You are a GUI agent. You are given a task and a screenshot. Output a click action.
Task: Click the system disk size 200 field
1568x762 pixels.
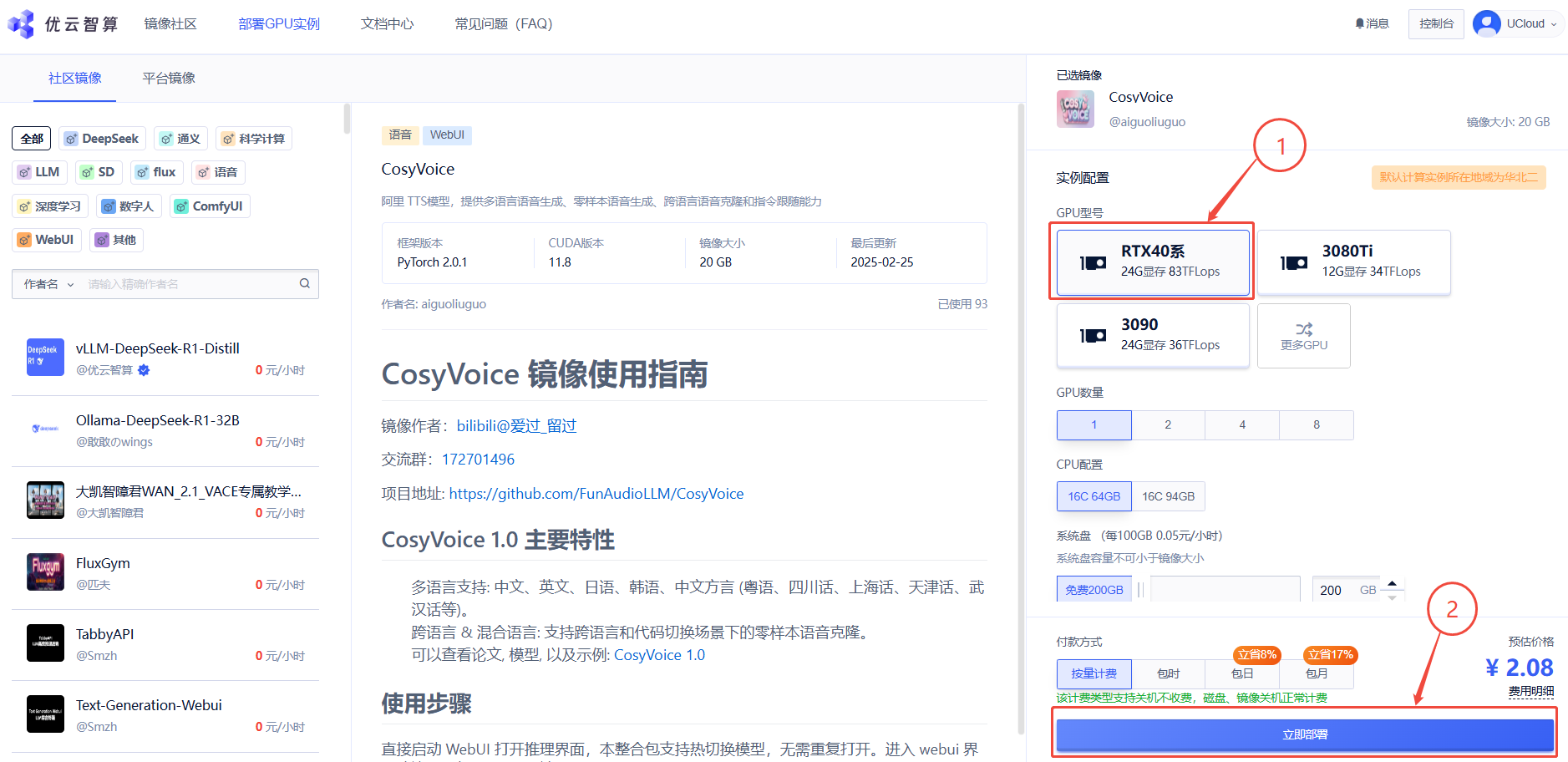click(1332, 590)
